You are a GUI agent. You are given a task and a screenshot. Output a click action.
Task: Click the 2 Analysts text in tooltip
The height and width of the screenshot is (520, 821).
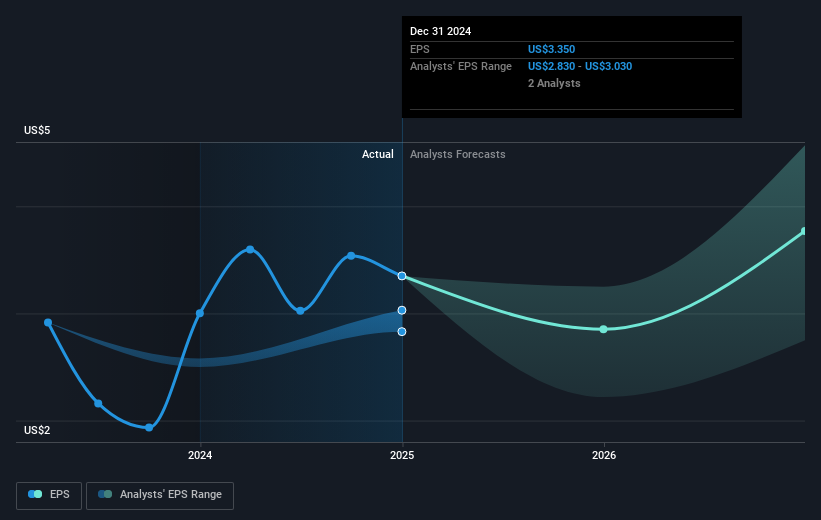554,83
